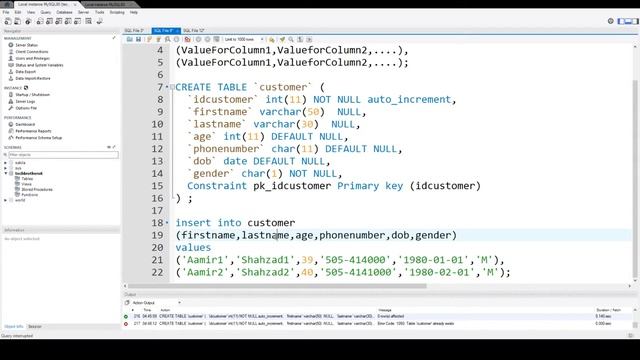This screenshot has height=360, width=640.
Task: Click the create function icon
Action: (x=77, y=21)
